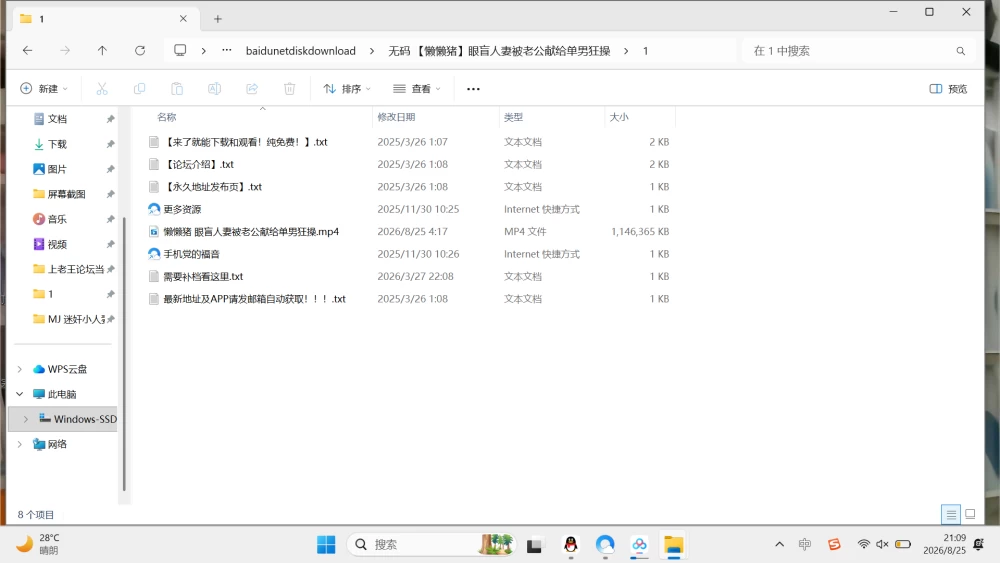1000x563 pixels.
Task: Switch to details view layout toggle
Action: (951, 514)
